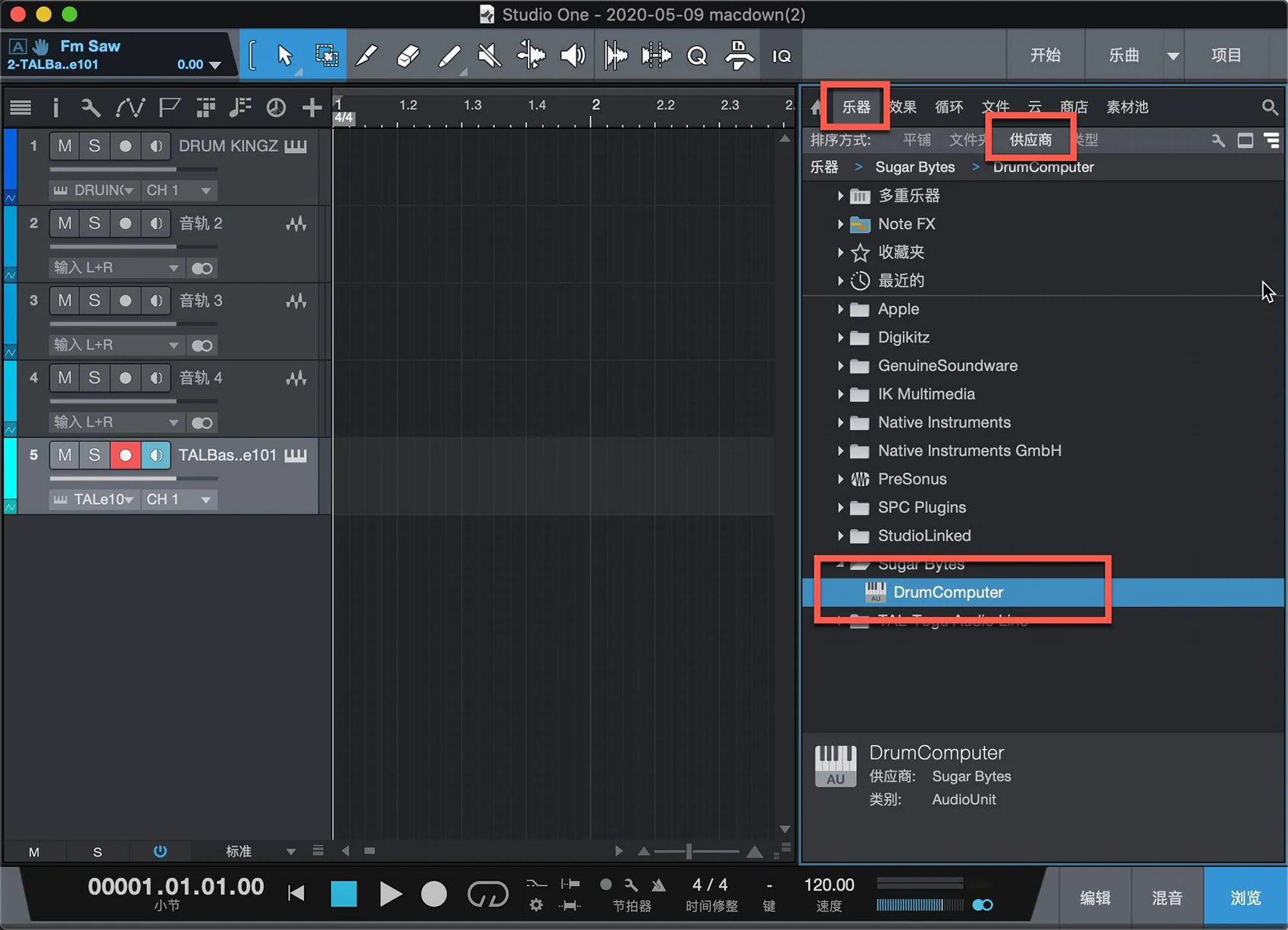Click return to zero transport button
The width and height of the screenshot is (1288, 930).
[296, 894]
